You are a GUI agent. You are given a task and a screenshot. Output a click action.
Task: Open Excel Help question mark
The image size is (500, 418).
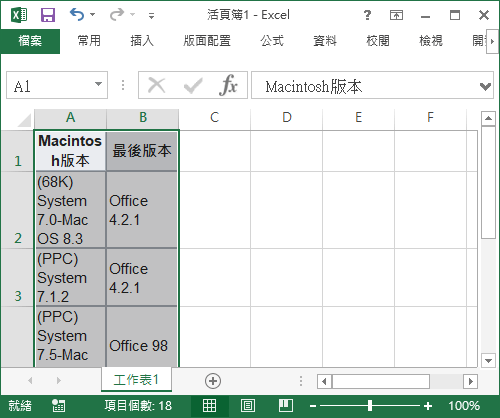[367, 15]
